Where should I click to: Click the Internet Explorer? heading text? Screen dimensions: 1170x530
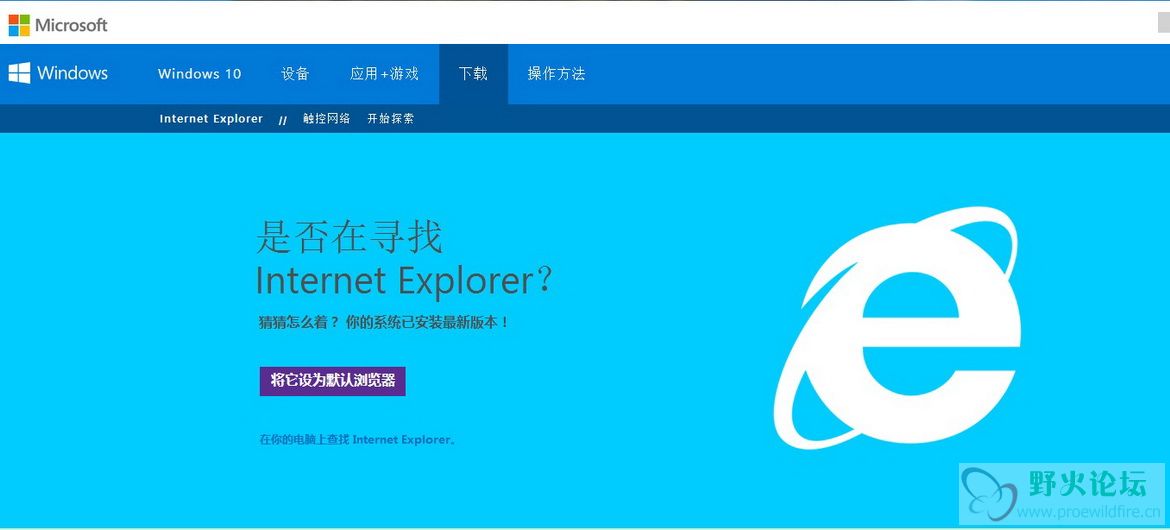tap(404, 281)
